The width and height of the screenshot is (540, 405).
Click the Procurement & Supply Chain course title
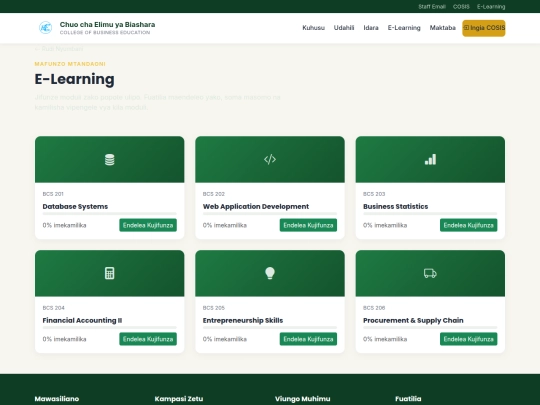tap(413, 321)
